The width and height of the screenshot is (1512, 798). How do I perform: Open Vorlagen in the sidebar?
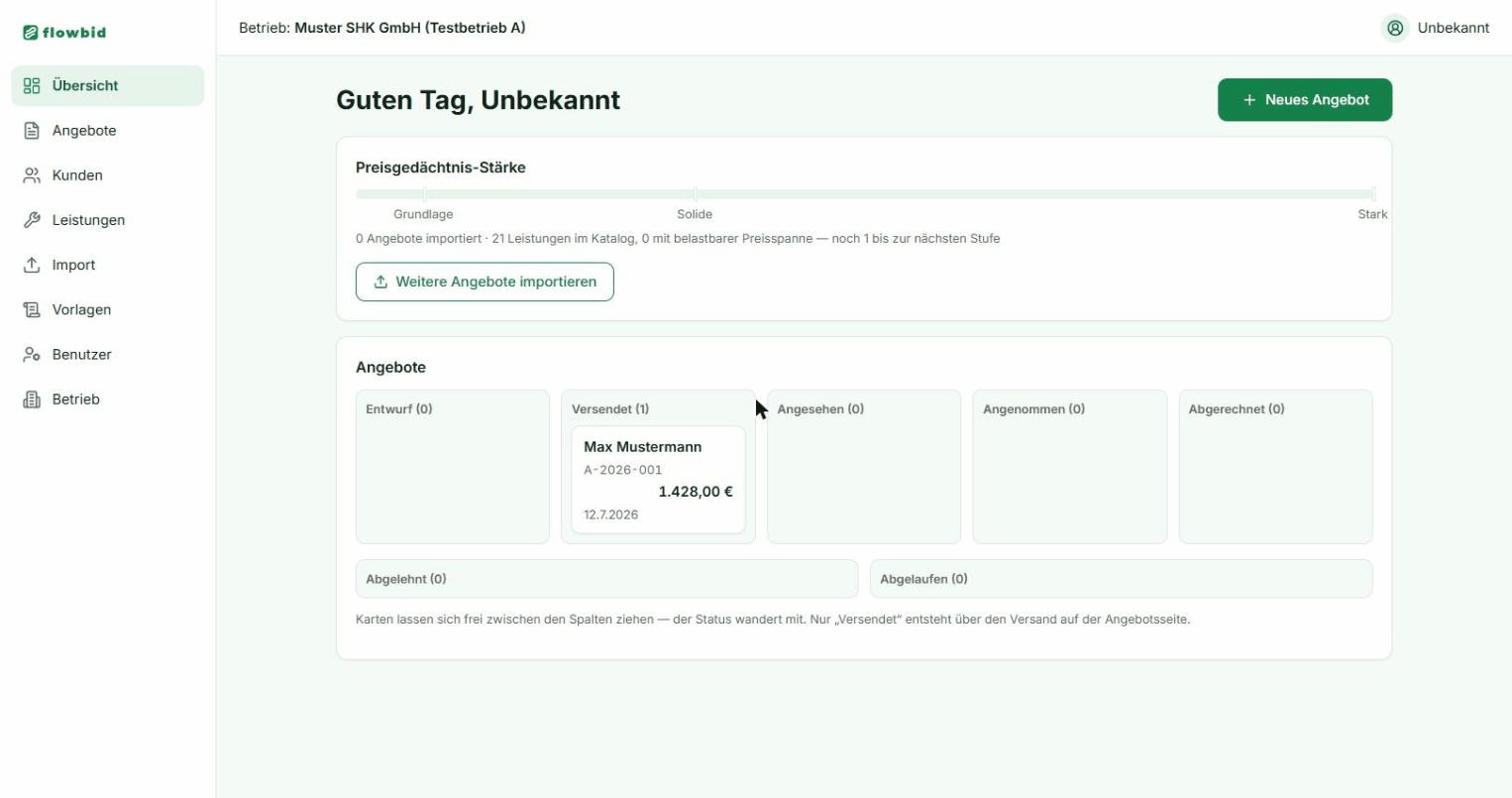(108, 309)
